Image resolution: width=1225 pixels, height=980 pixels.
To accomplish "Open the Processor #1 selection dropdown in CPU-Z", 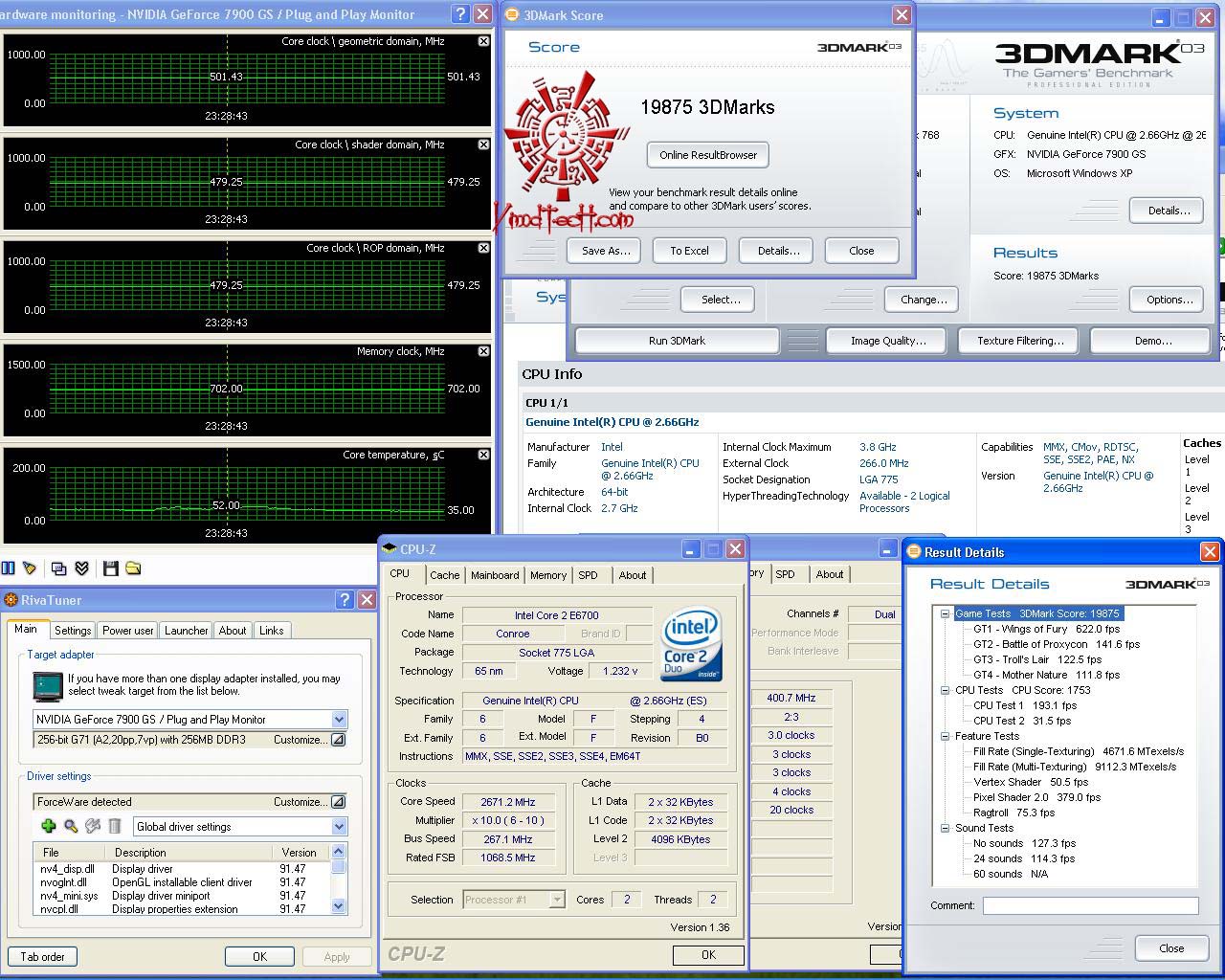I will [x=557, y=900].
